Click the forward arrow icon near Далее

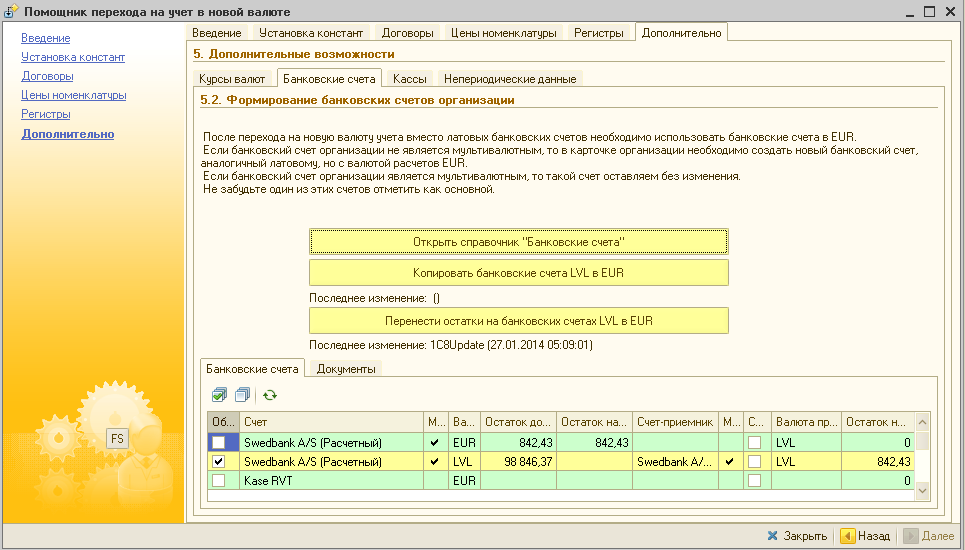[910, 536]
